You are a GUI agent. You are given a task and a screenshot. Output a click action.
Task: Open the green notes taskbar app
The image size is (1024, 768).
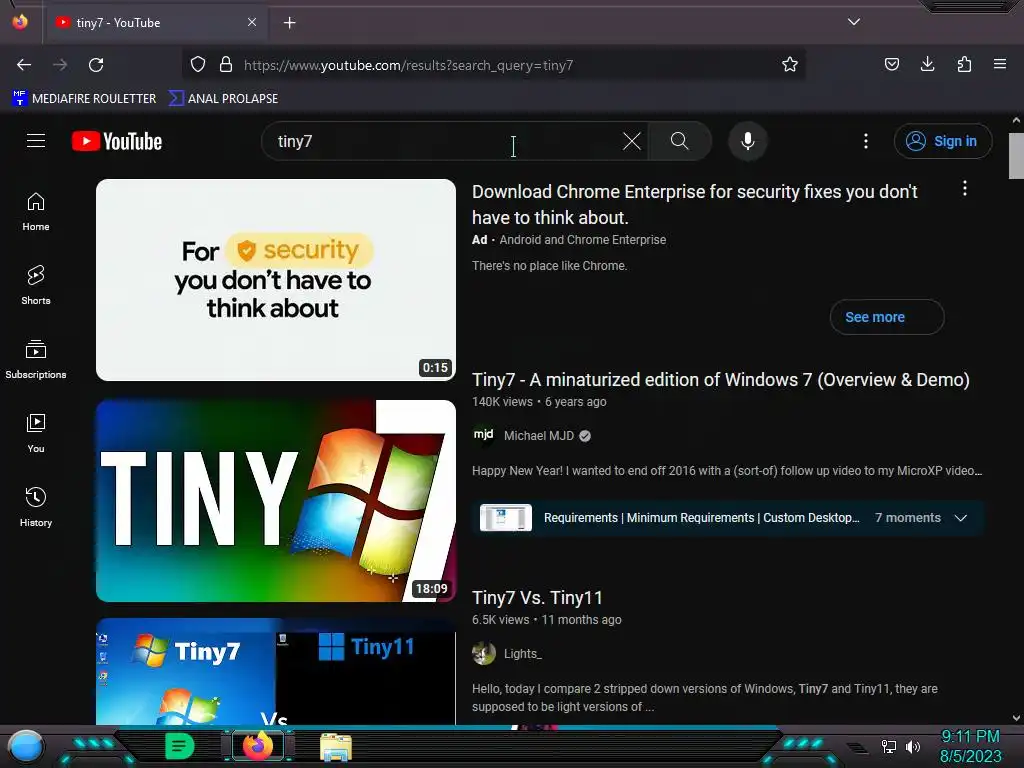click(179, 746)
